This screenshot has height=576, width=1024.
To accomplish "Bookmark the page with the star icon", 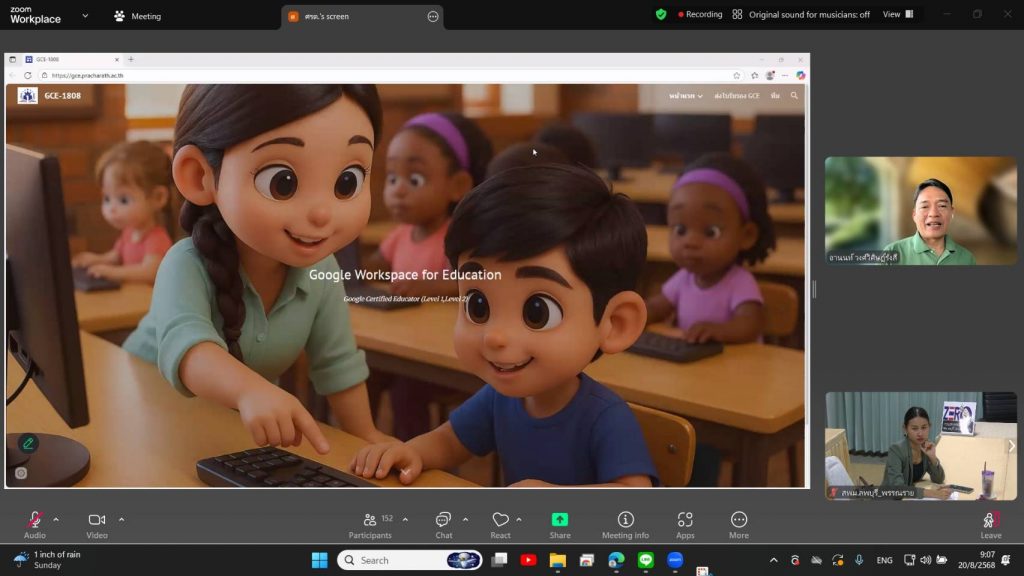I will click(x=737, y=76).
